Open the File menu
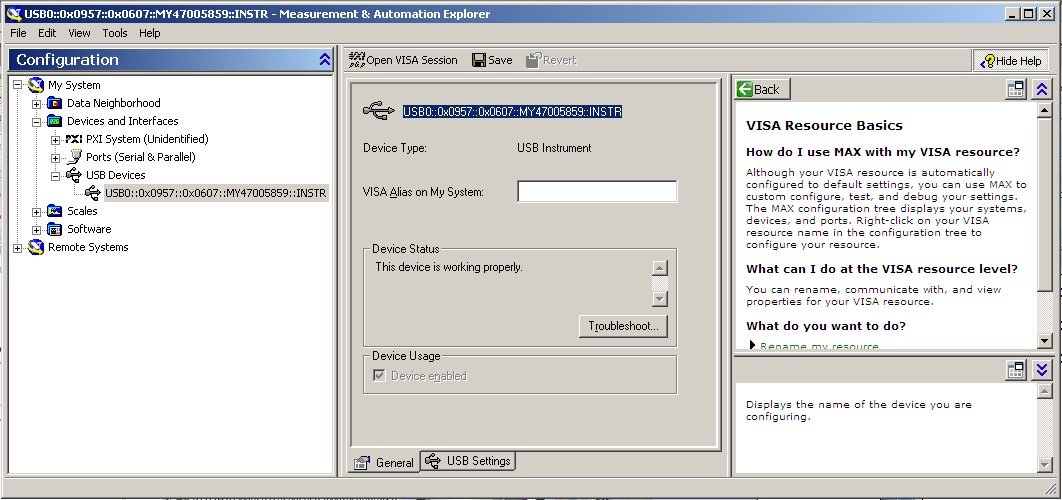The height and width of the screenshot is (500, 1062). click(18, 33)
